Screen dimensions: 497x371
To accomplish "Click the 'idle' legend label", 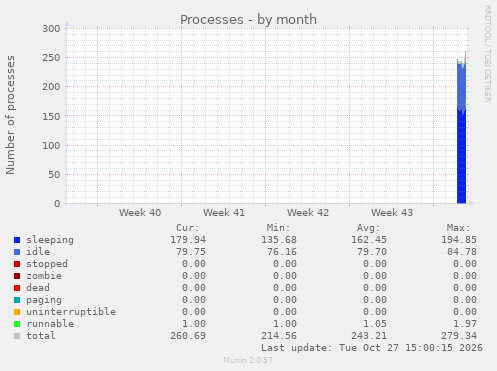I will click(x=38, y=252).
